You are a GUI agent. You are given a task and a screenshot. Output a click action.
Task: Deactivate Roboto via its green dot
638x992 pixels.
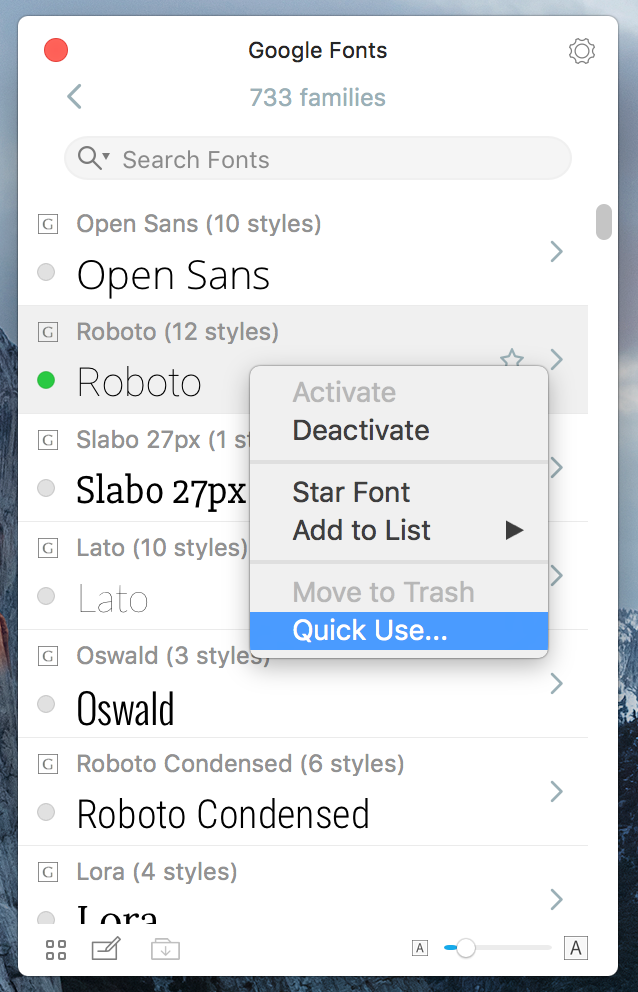(46, 380)
